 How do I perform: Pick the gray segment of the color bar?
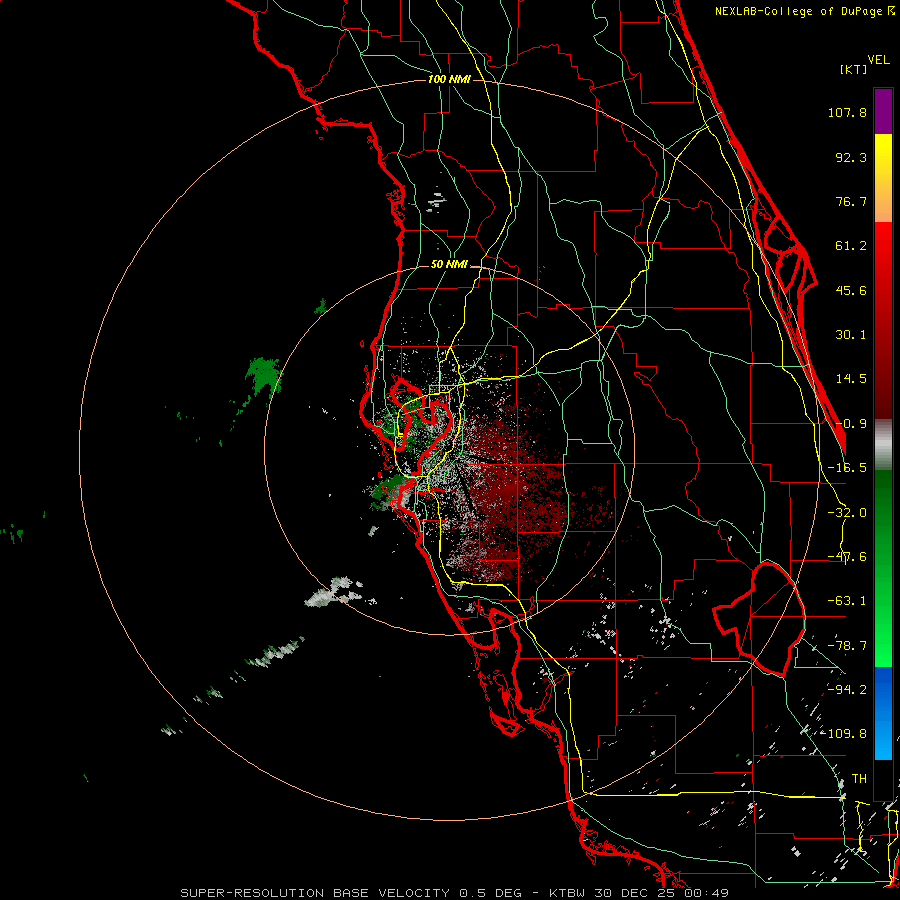(x=883, y=444)
